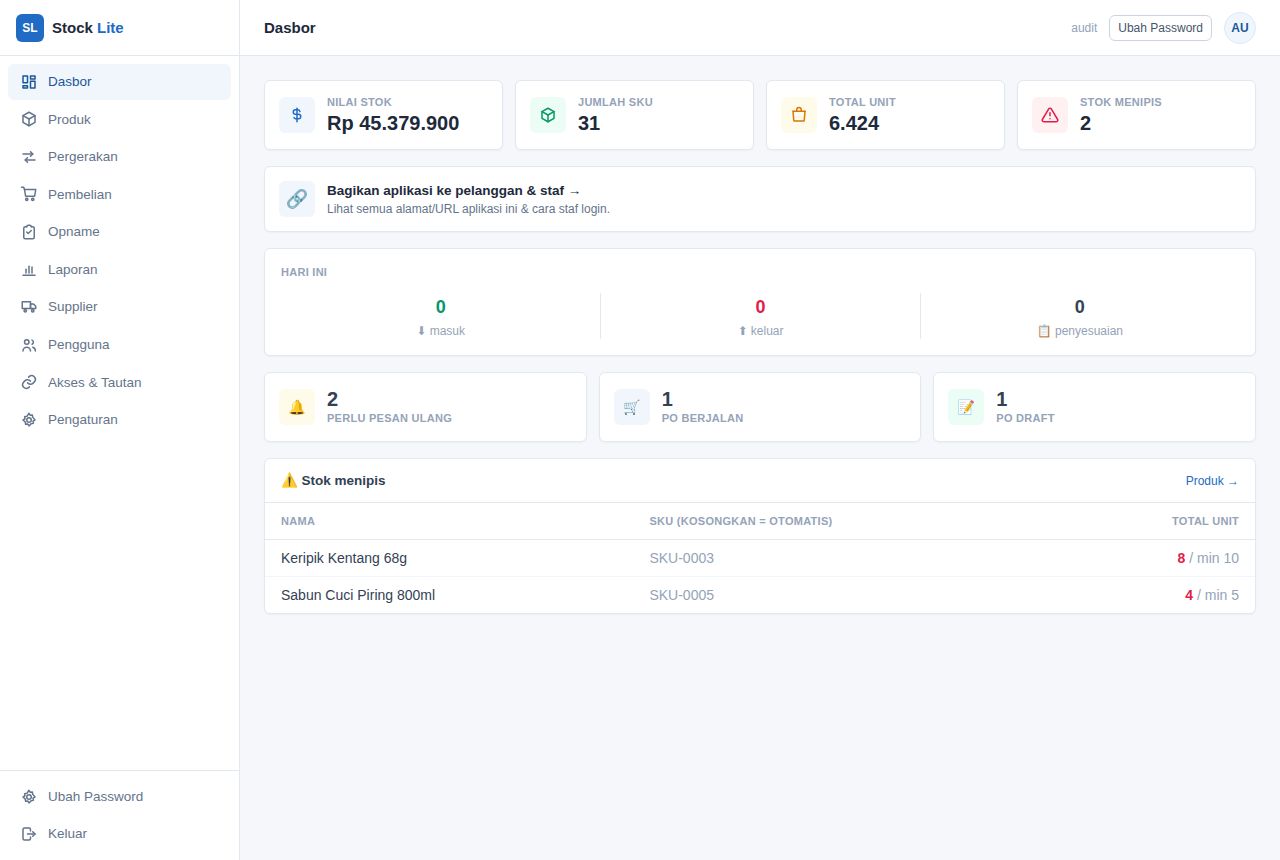Click the HARI INI section label

(304, 272)
